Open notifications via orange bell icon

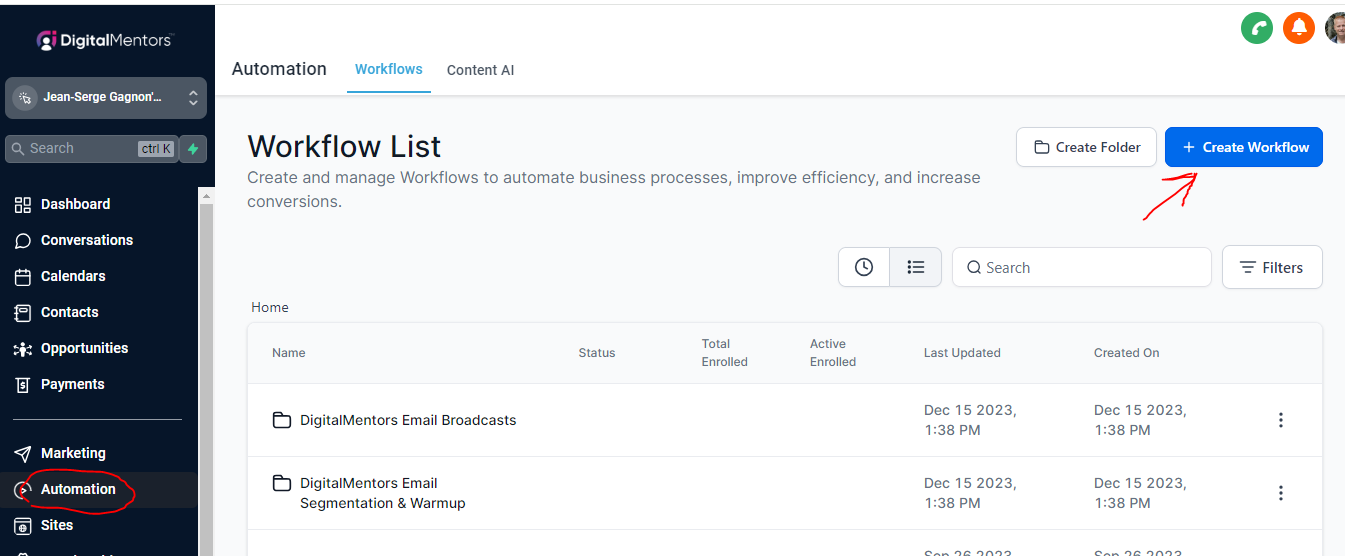1299,27
